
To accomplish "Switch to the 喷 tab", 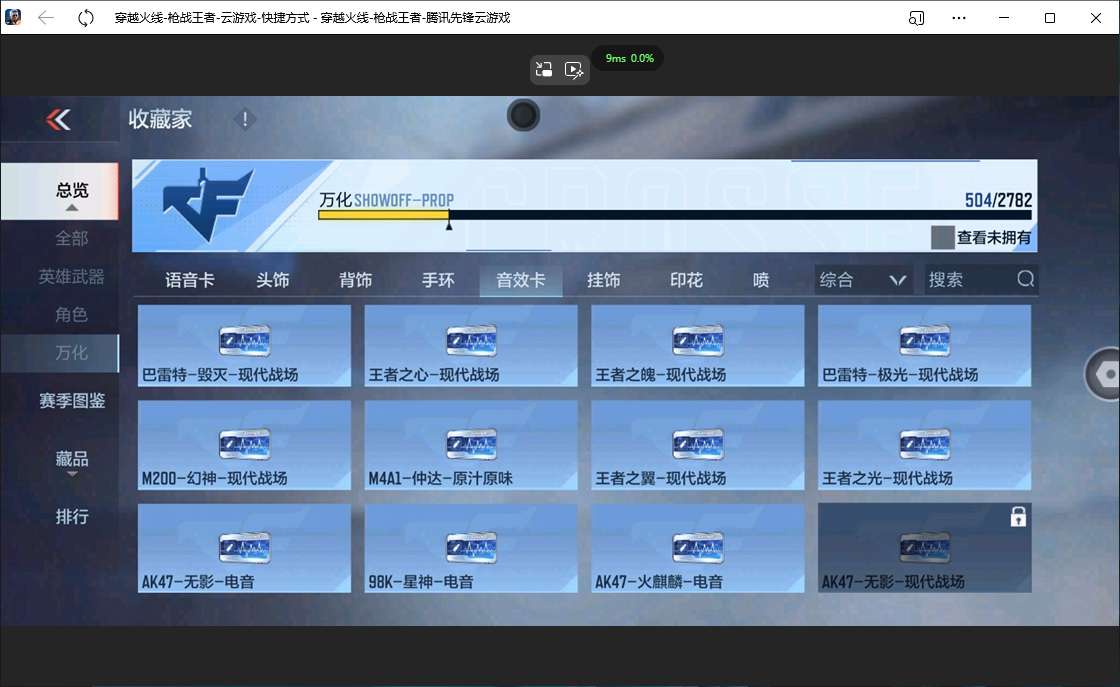I will (761, 280).
